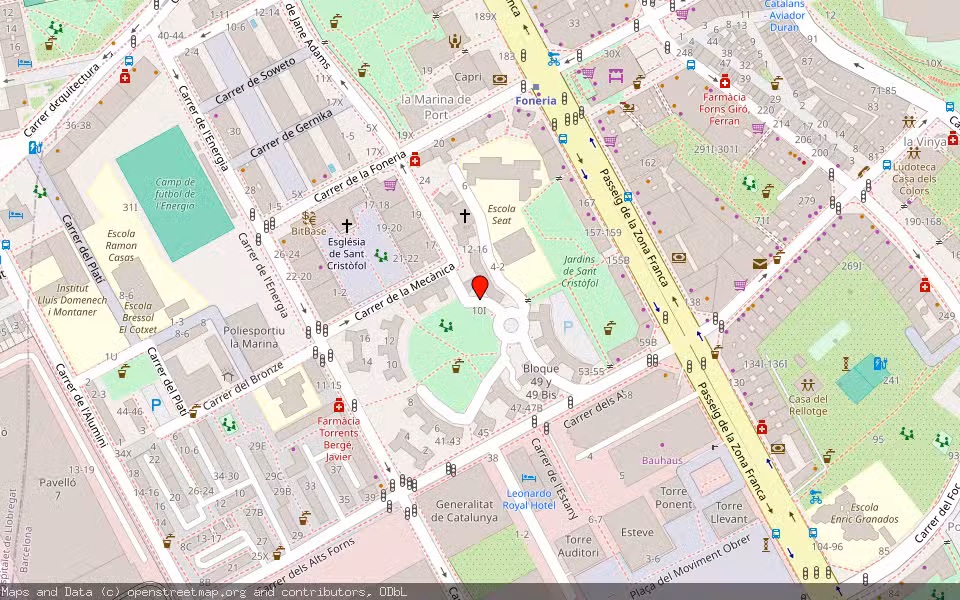This screenshot has height=600, width=960.
Task: Click the pharmacy icon left of number 20 on Carrer de la Foneria
Action: pyautogui.click(x=415, y=159)
